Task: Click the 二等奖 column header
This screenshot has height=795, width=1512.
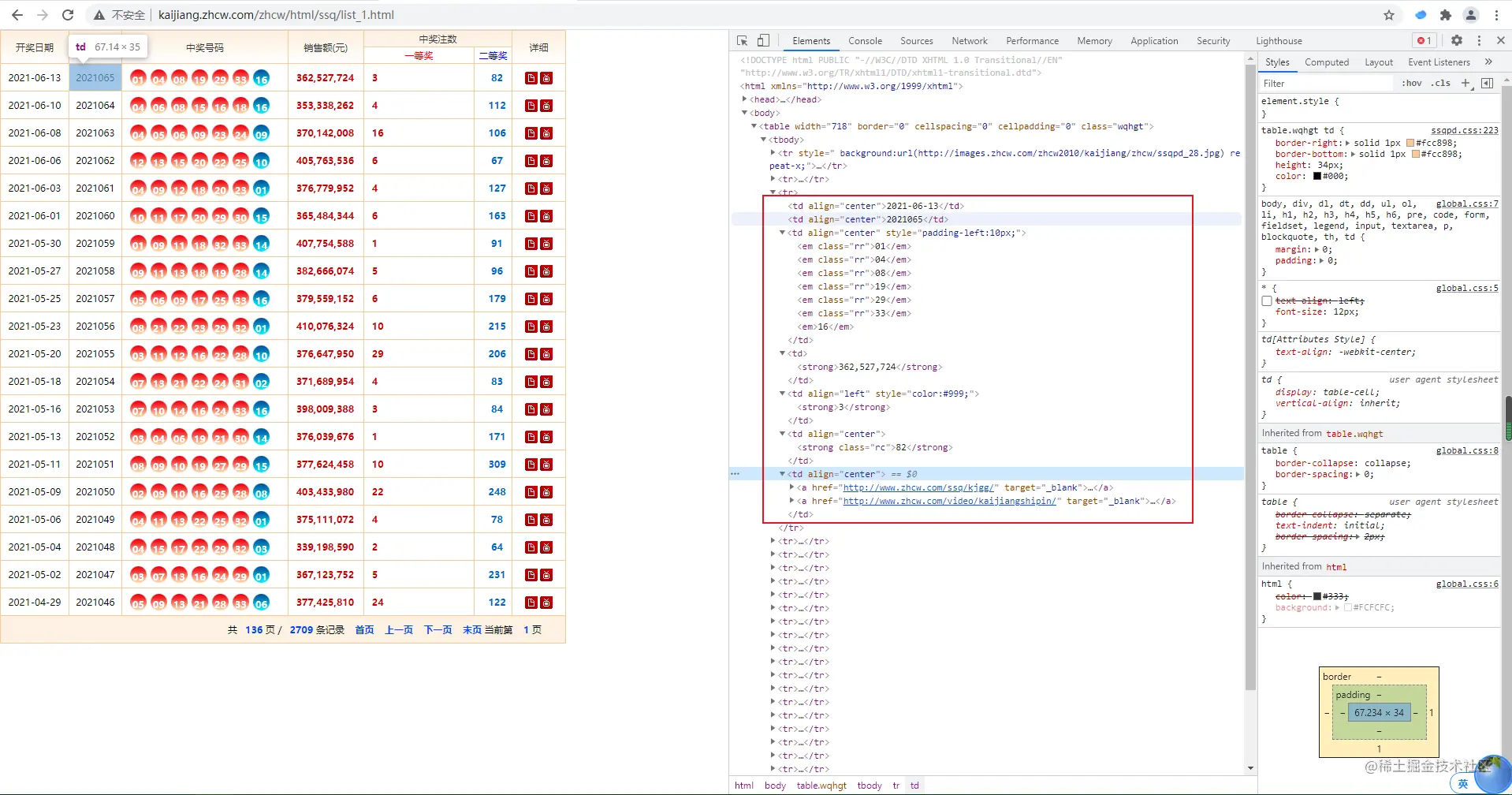Action: 493,56
